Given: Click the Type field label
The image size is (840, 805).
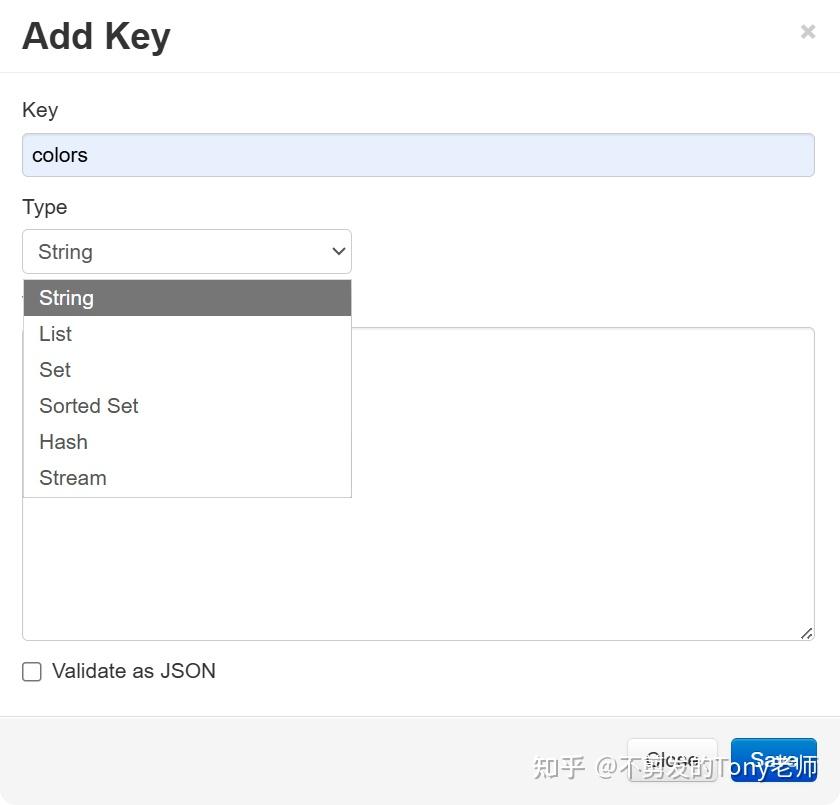Looking at the screenshot, I should 44,207.
